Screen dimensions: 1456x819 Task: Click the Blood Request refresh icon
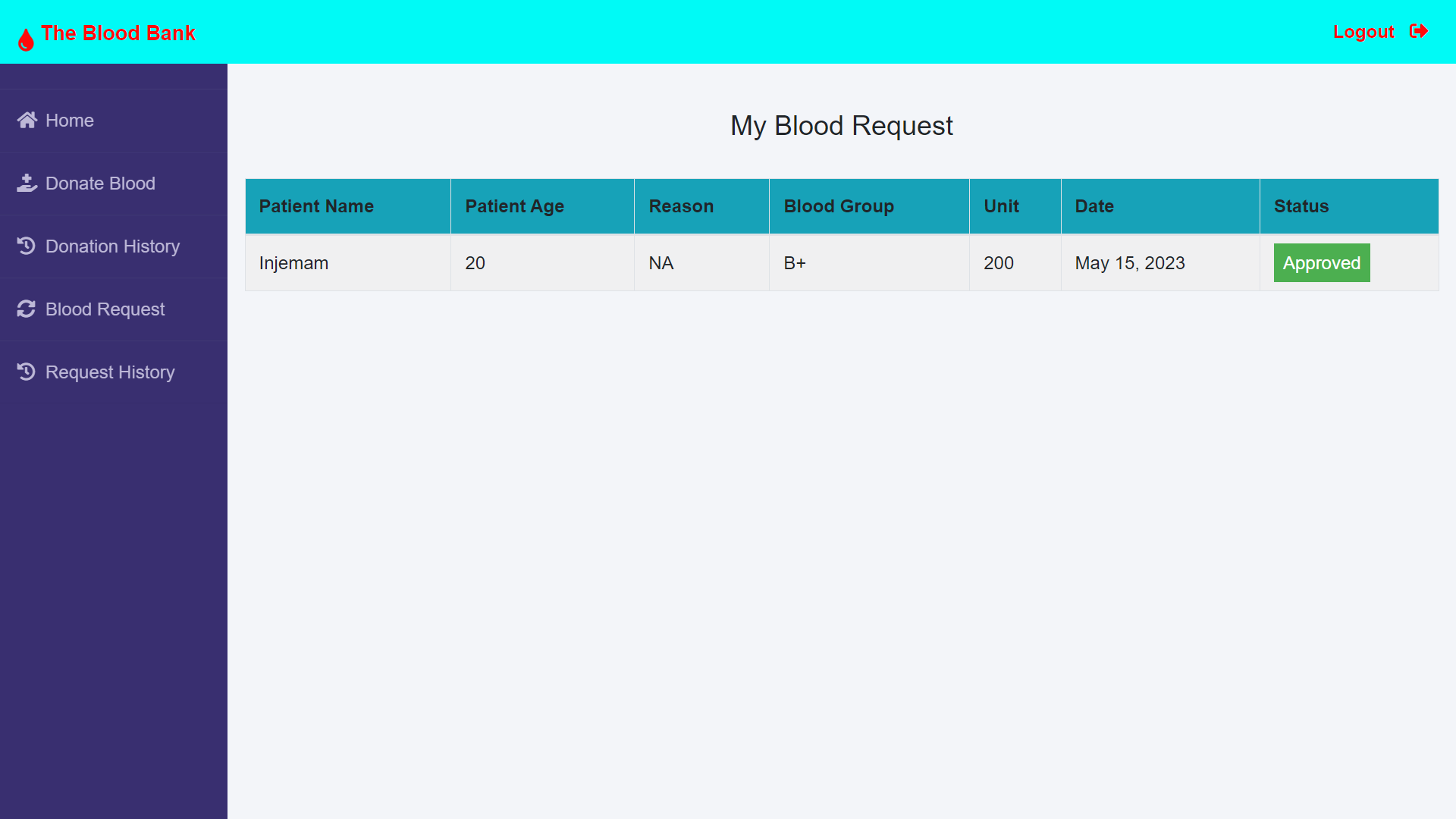pos(27,309)
